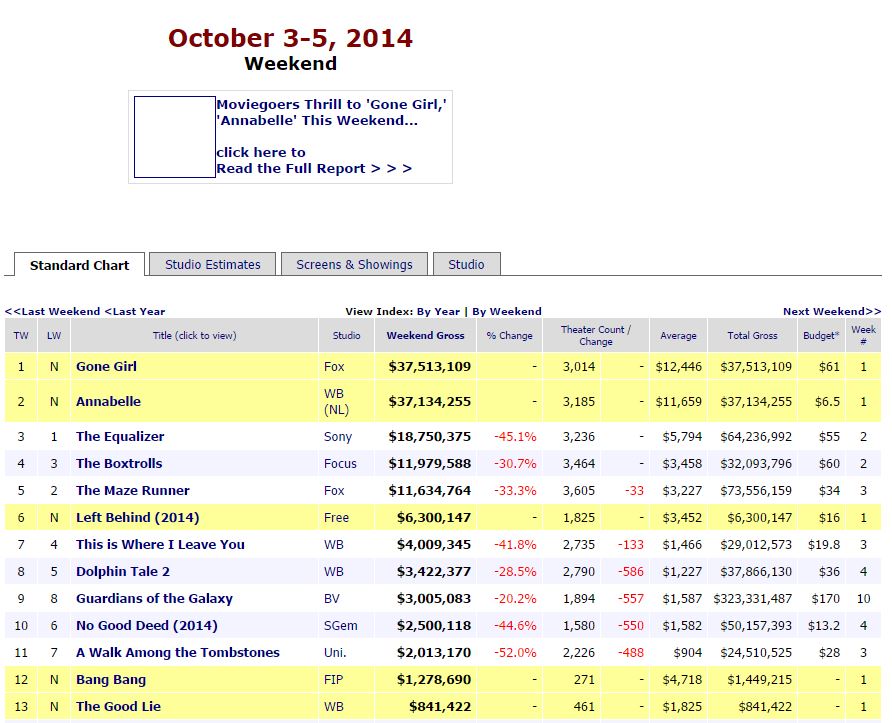Viewport: 892px width, 723px height.
Task: Go to Last Weekend link
Action: [x=53, y=311]
